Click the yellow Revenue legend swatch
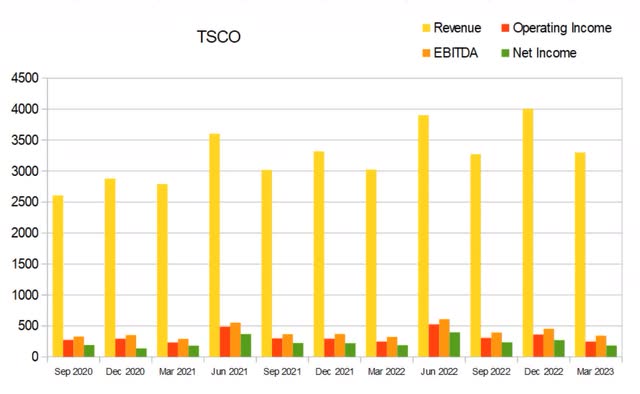This screenshot has height=394, width=640. pos(426,28)
